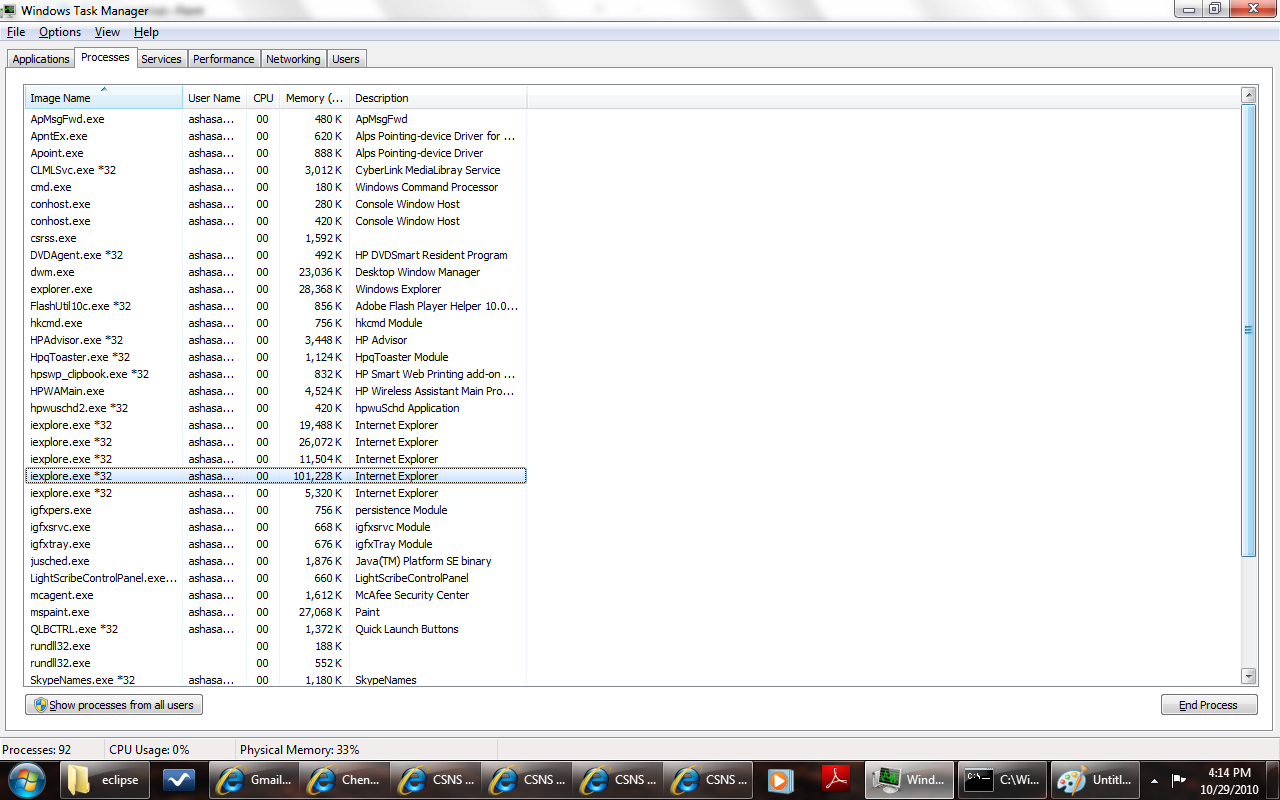The image size is (1280, 800).
Task: Switch to the Services tab
Action: 161,59
